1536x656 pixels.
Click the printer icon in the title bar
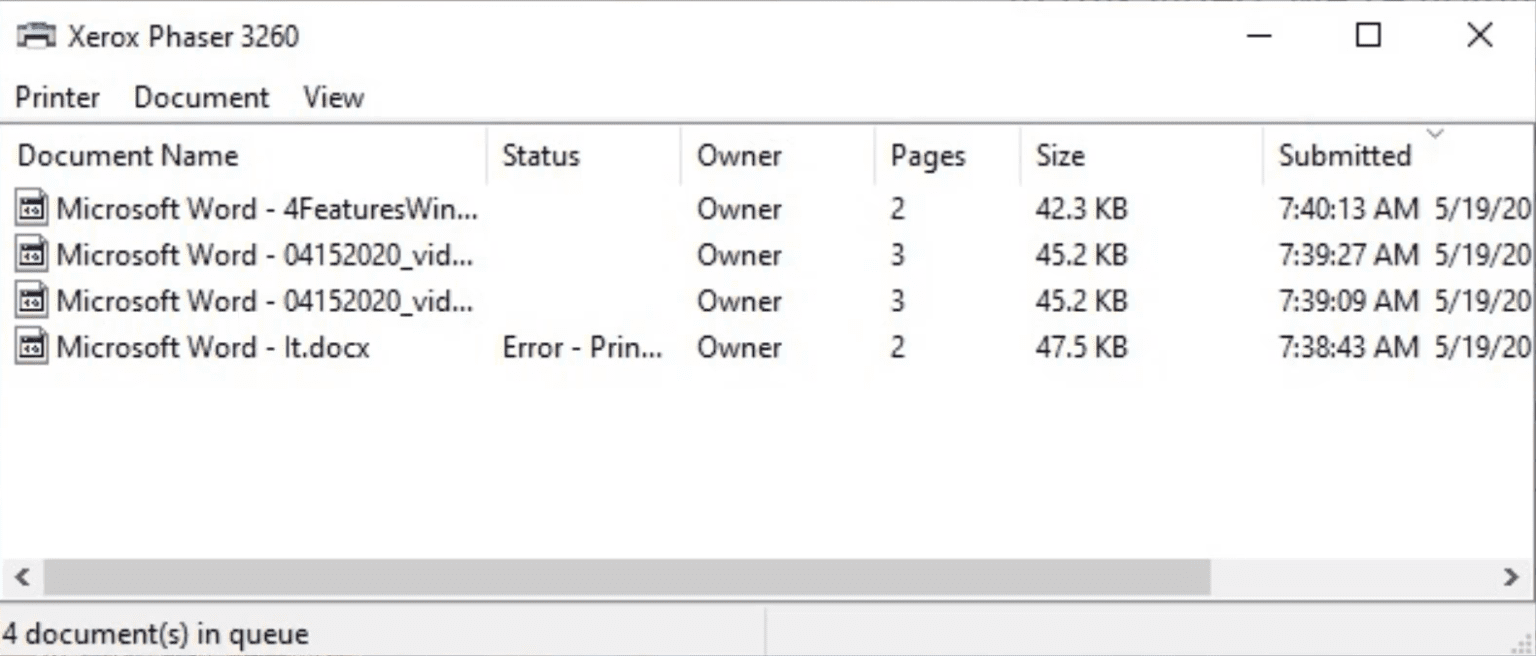(x=35, y=35)
